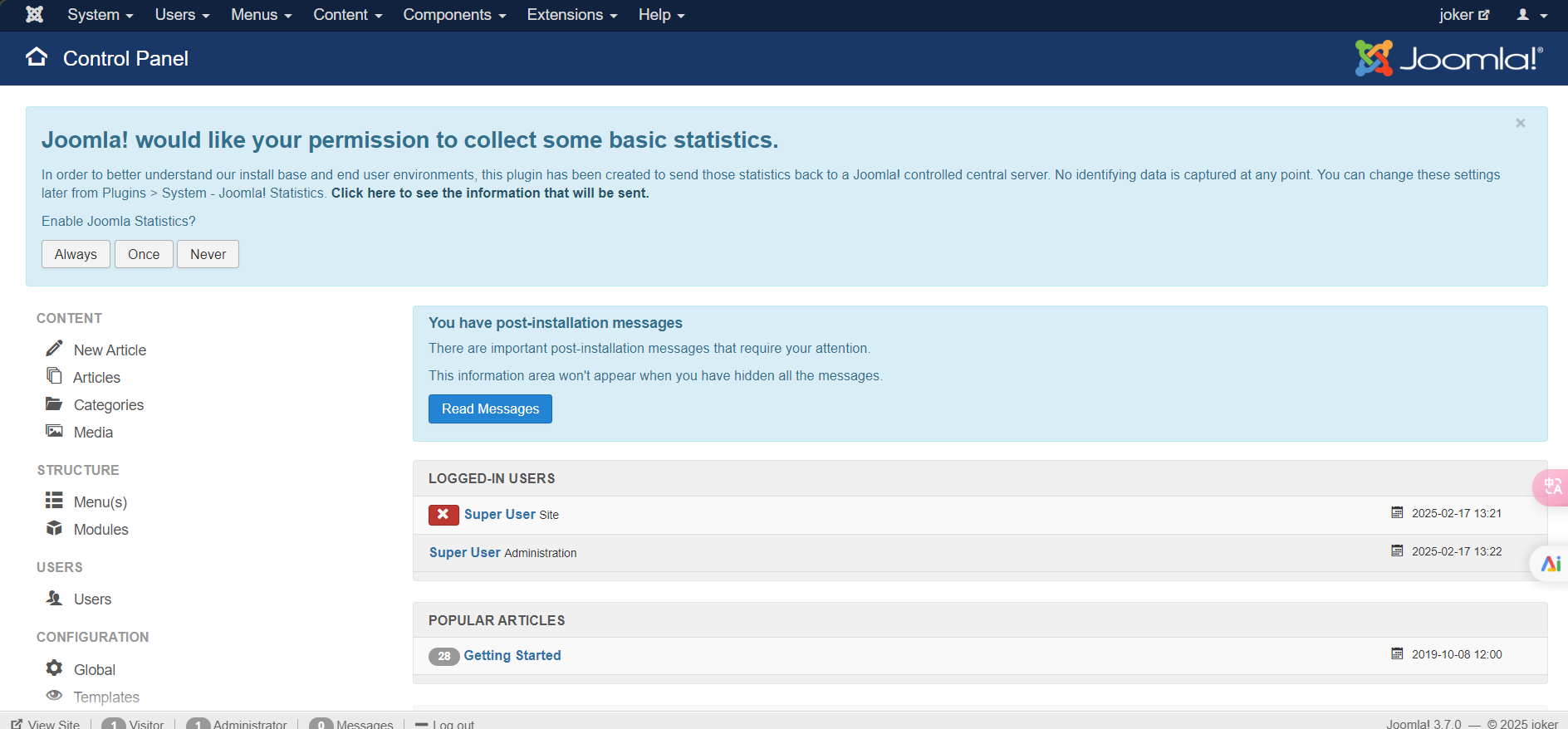Click the user account icon in top bar

pyautogui.click(x=1522, y=14)
